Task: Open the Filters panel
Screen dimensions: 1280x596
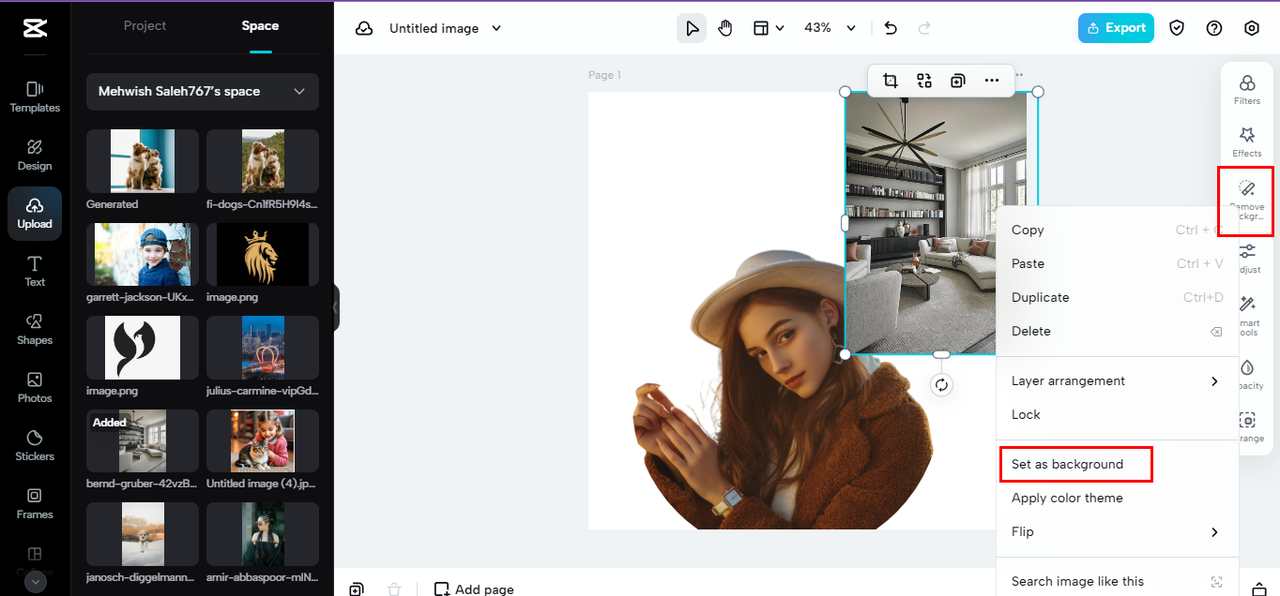Action: [1247, 88]
